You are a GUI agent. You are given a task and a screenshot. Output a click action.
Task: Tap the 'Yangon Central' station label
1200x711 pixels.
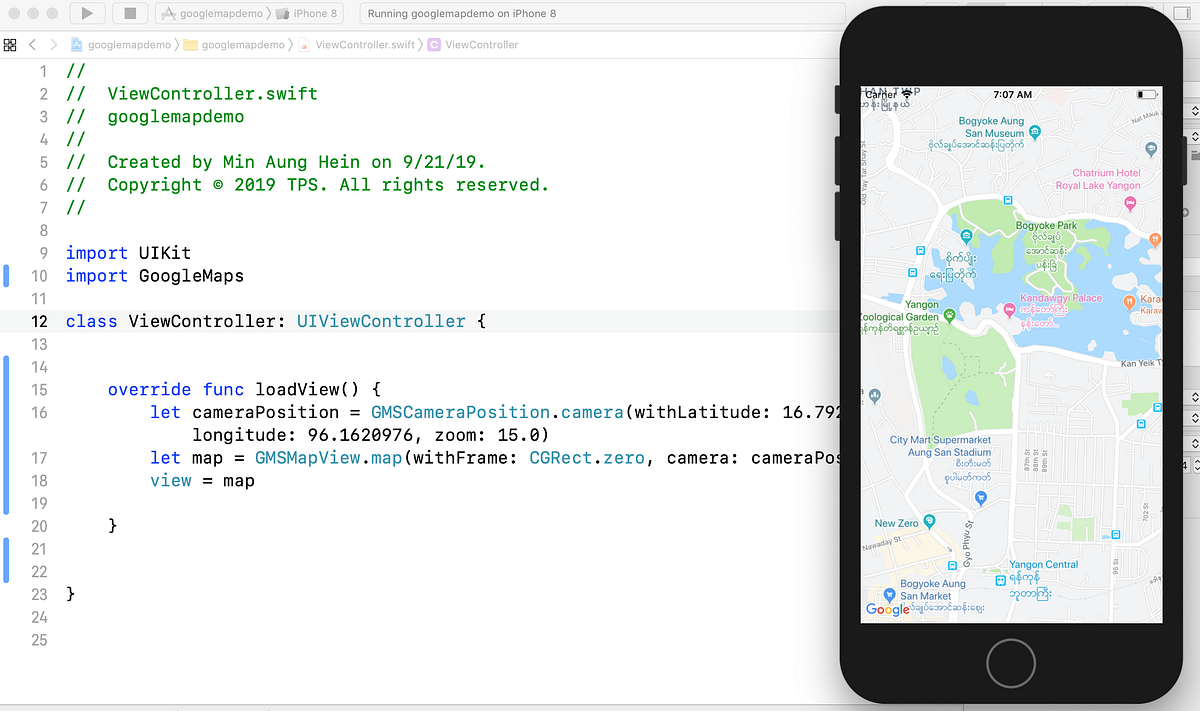(1044, 565)
